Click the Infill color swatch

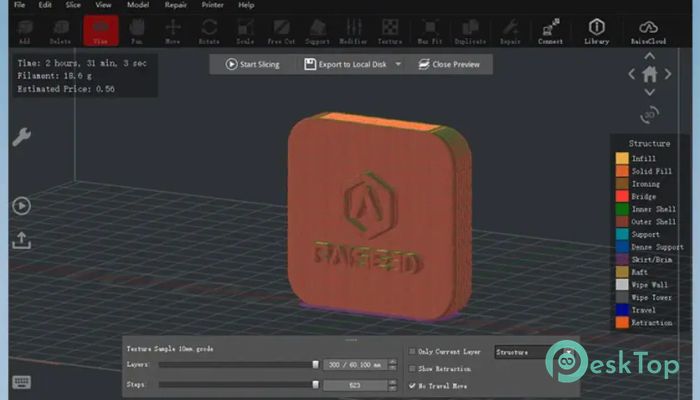pyautogui.click(x=622, y=158)
